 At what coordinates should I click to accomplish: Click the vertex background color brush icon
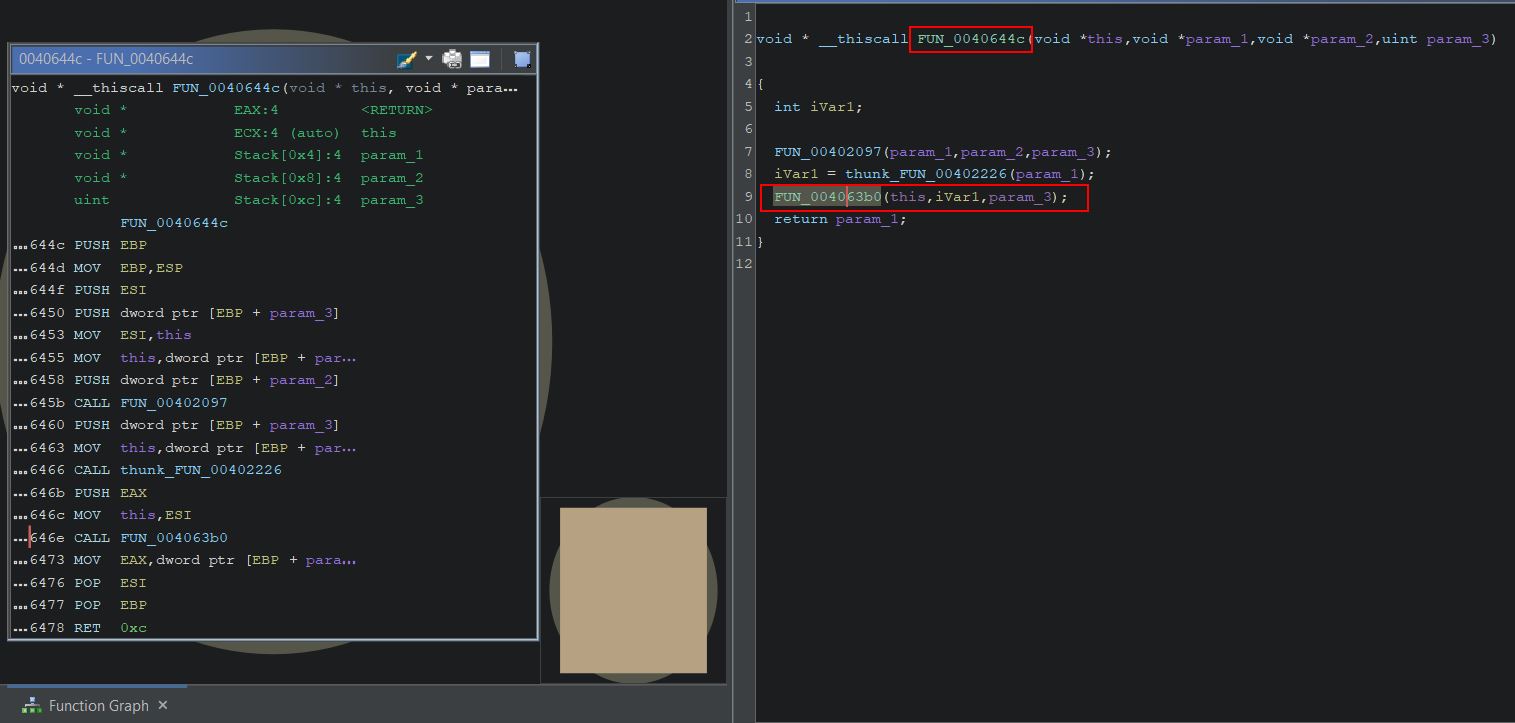point(406,59)
